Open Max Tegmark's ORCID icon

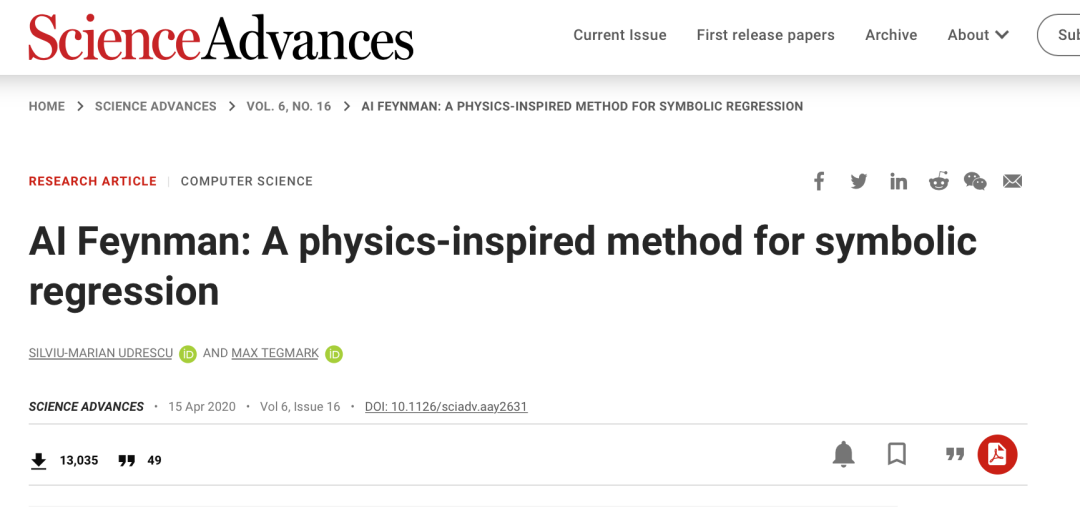click(334, 354)
